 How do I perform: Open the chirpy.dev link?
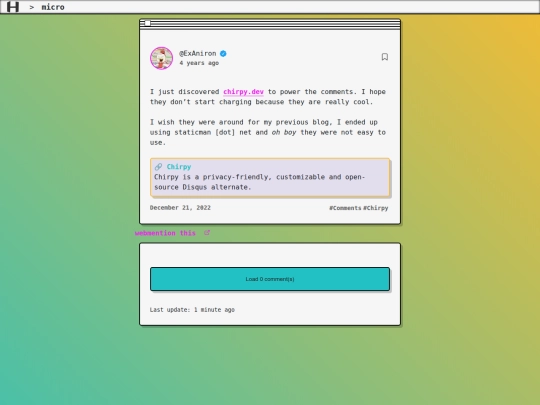243,92
